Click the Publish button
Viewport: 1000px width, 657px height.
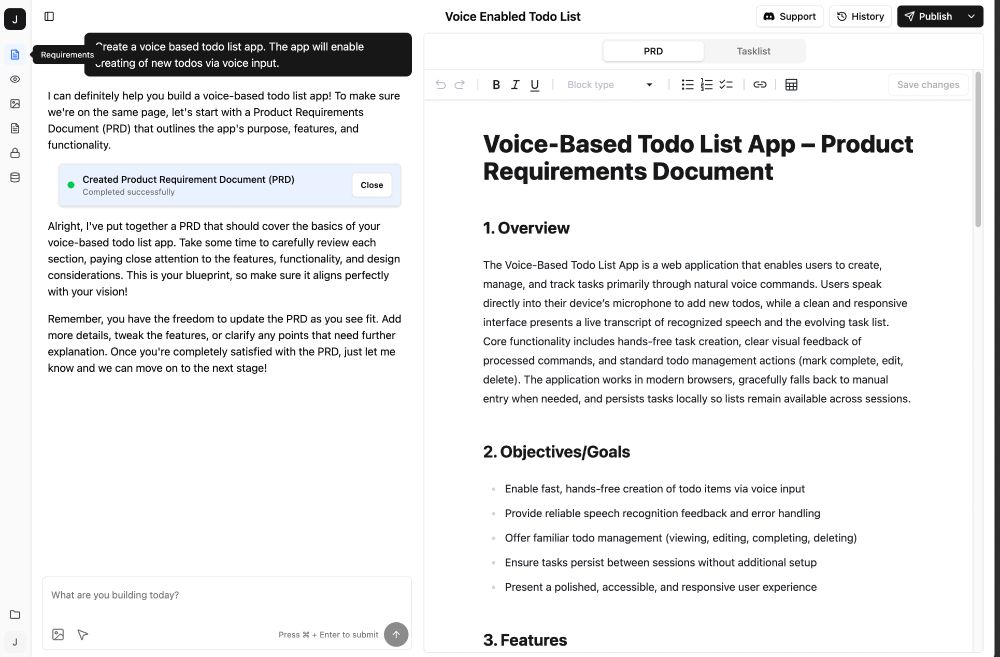click(929, 17)
